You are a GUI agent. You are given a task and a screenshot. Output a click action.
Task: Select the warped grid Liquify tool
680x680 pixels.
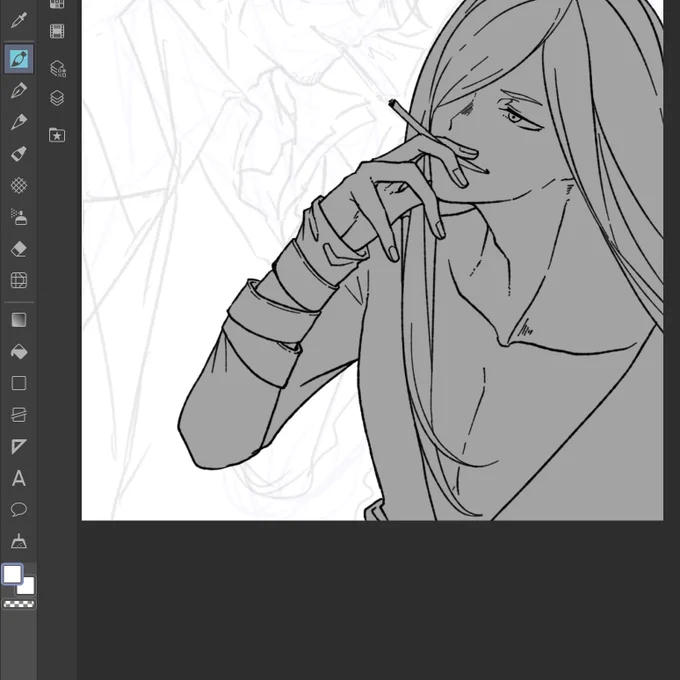pos(19,280)
